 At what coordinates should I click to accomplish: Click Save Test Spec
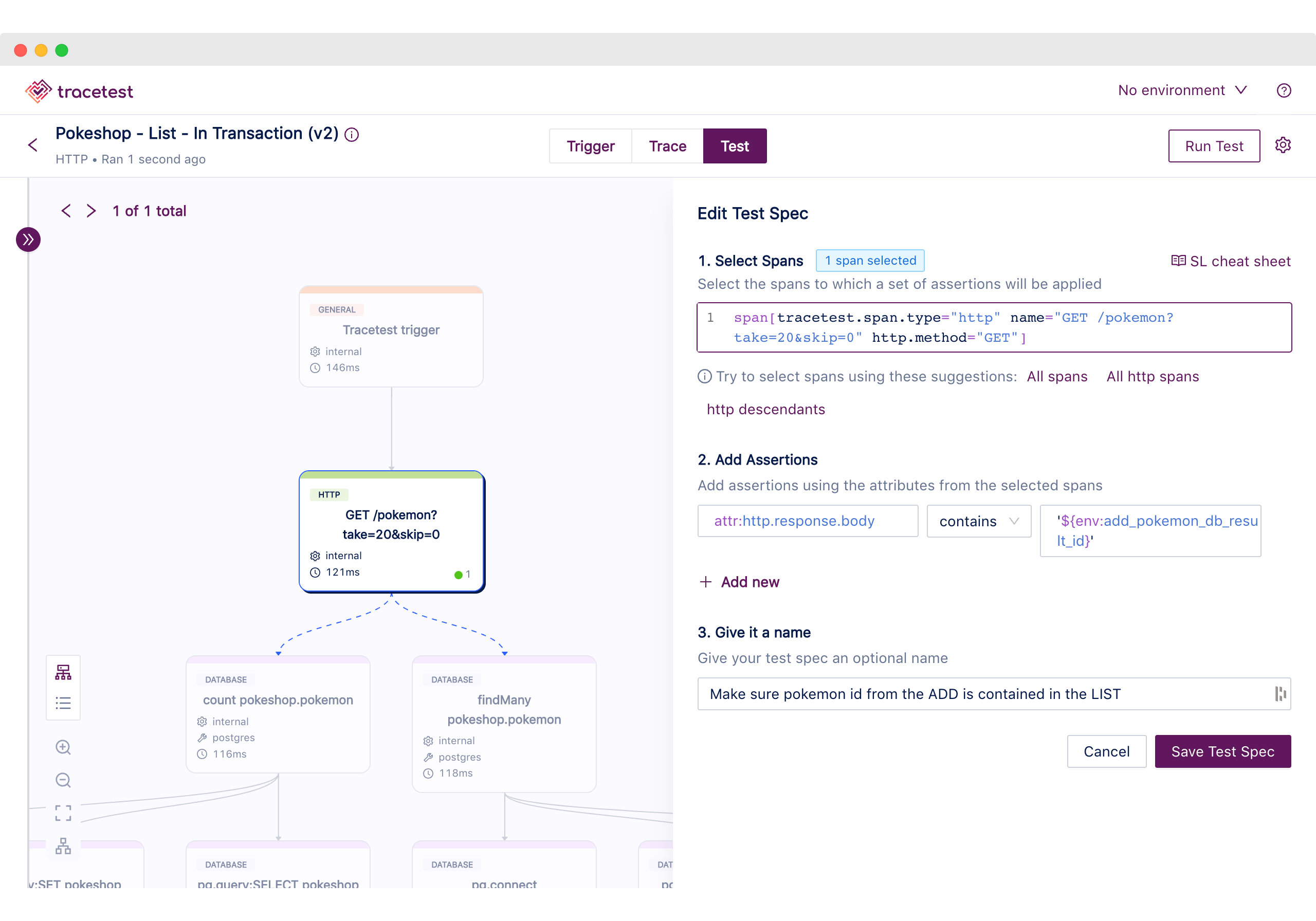[x=1222, y=751]
